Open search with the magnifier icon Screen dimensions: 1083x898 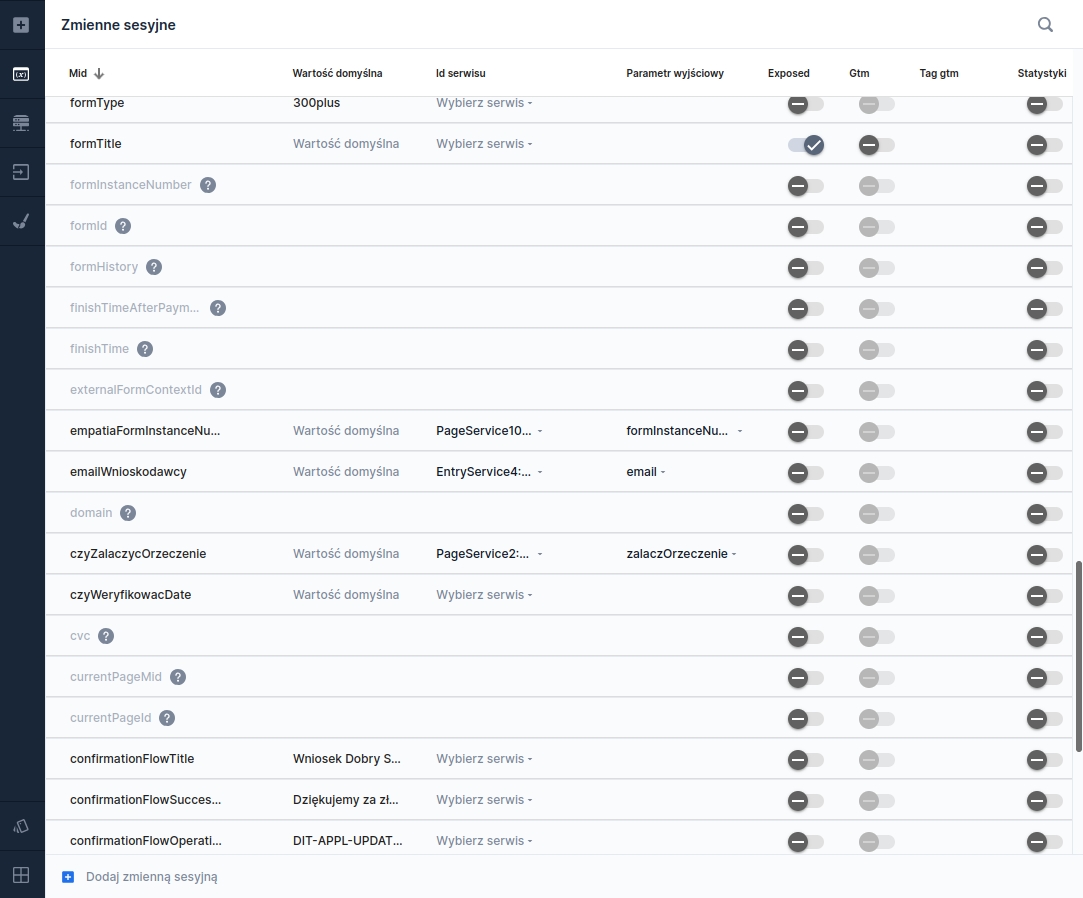coord(1045,25)
